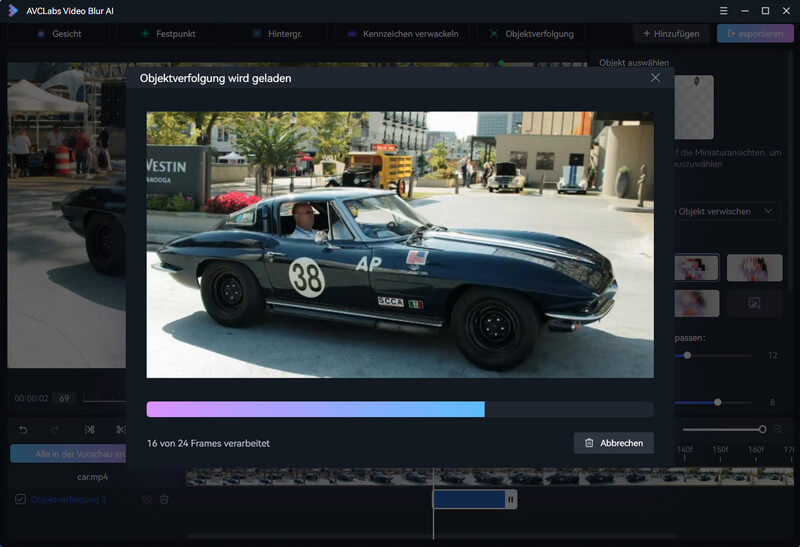
Task: Click the undo arrow above the timeline
Action: pyautogui.click(x=23, y=430)
